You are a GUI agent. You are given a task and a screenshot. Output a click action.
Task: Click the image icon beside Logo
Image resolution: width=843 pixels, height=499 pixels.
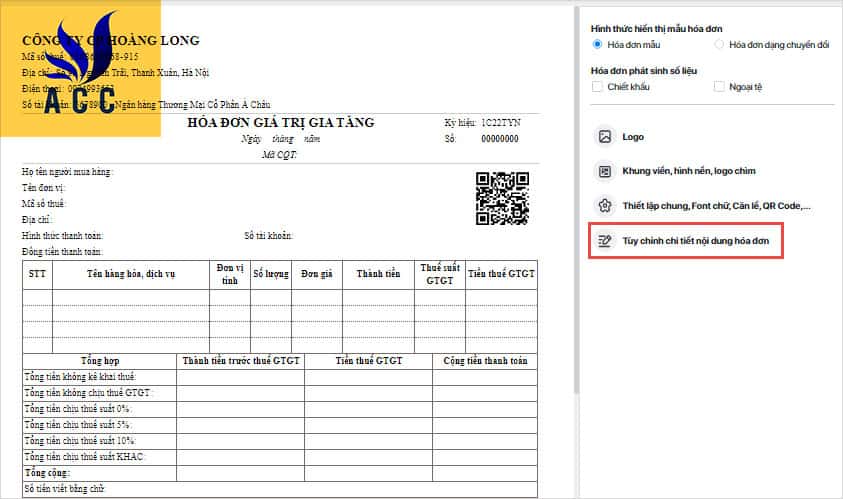[x=604, y=137]
